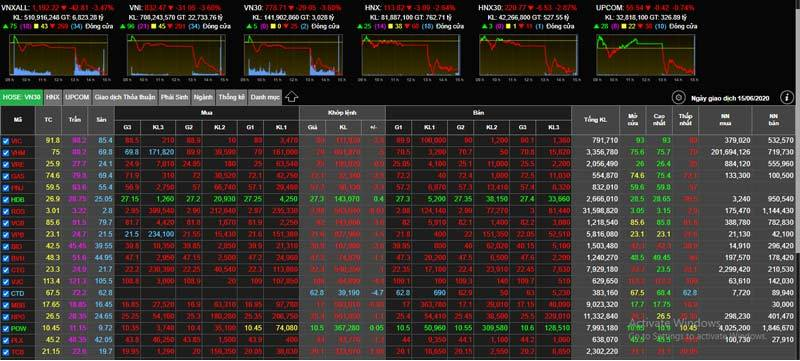The width and height of the screenshot is (800, 361).
Task: Uncheck the HDB row checkbox
Action: 6,200
